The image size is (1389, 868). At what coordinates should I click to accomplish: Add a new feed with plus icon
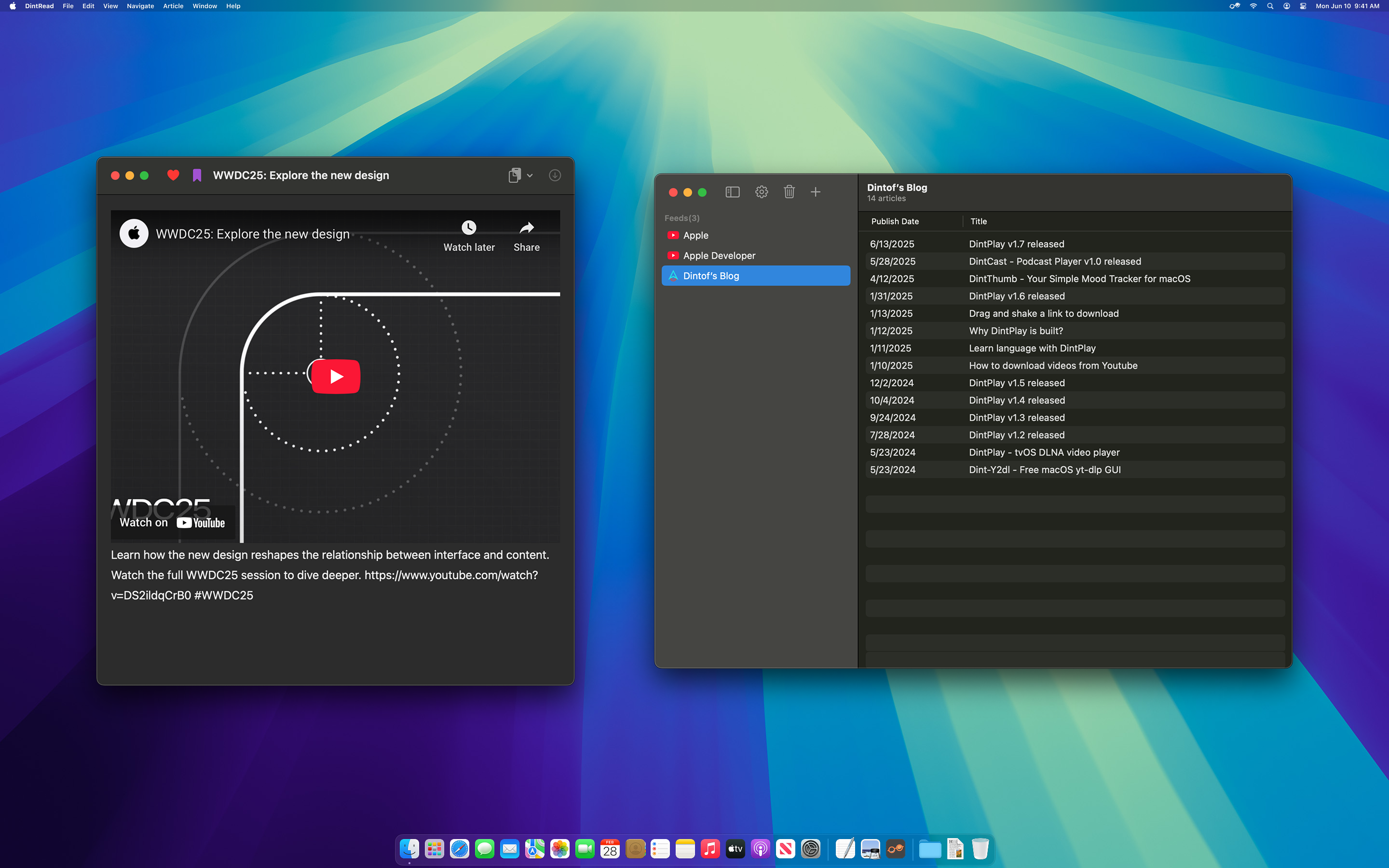click(x=815, y=192)
